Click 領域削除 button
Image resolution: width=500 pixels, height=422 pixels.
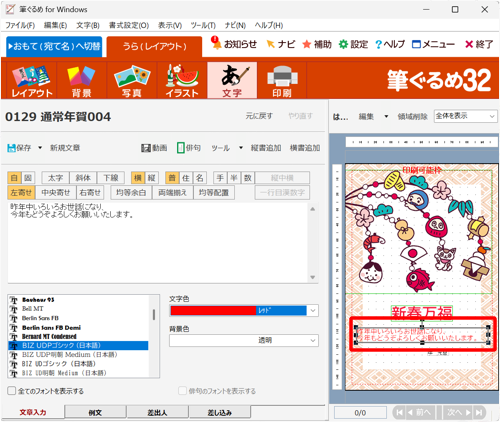pyautogui.click(x=413, y=117)
